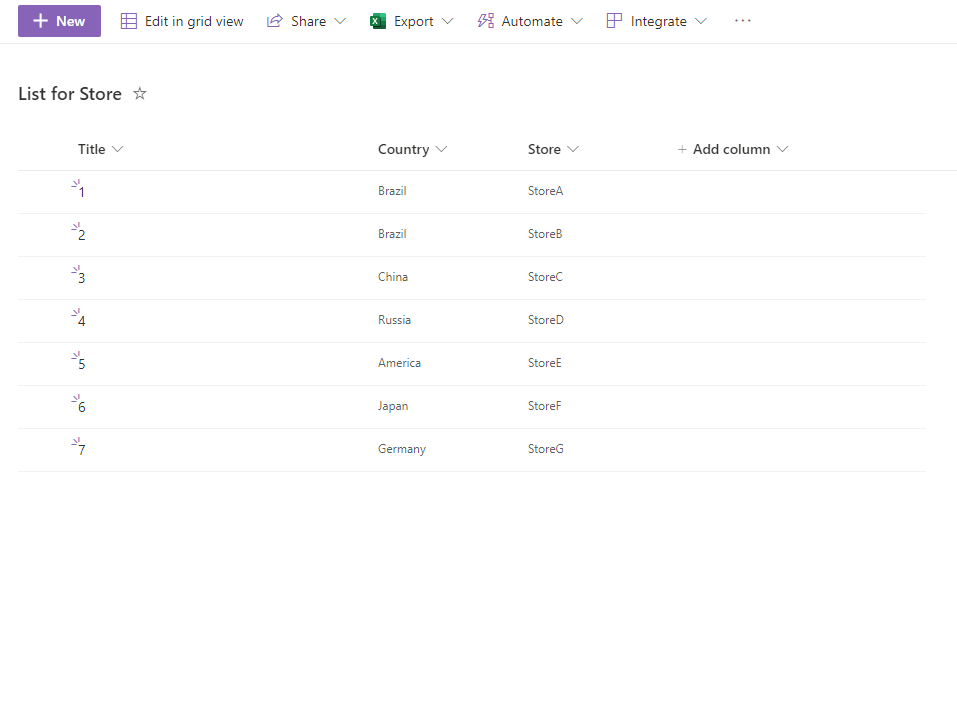Click the Japan country cell

tap(393, 406)
